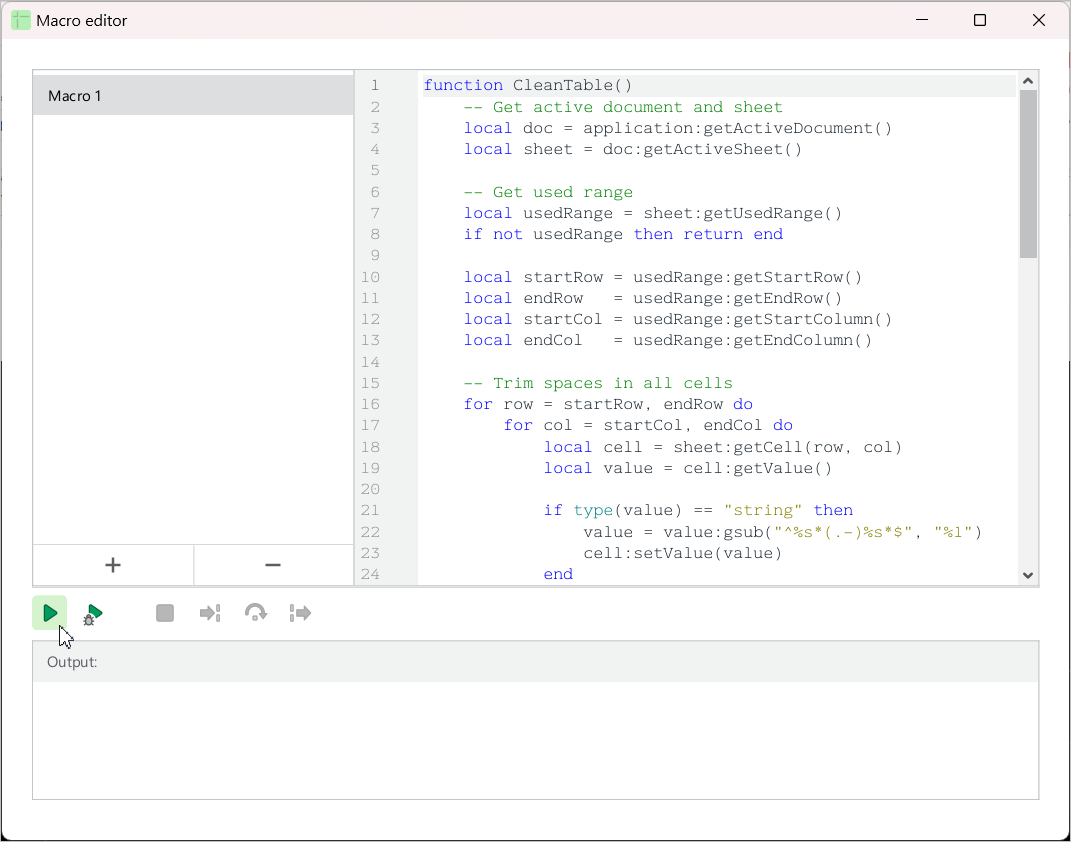Click the comment '-- Trim spaces in all cells'

pos(598,383)
